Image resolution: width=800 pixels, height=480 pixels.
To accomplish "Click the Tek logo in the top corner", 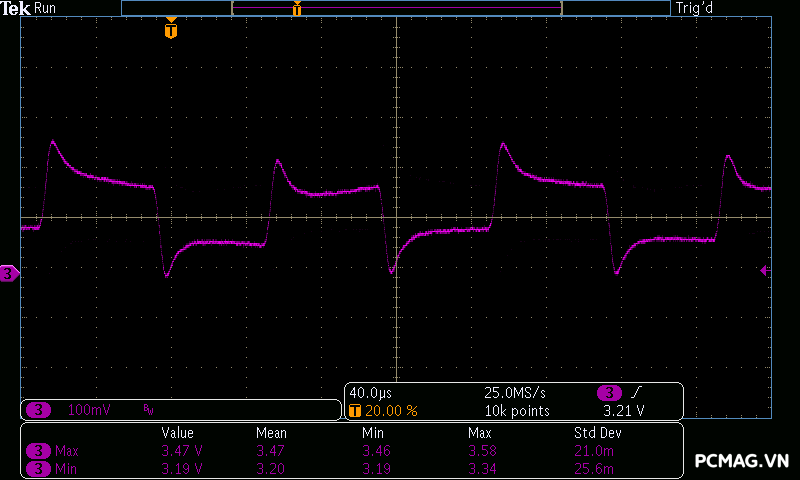I will 16,8.
